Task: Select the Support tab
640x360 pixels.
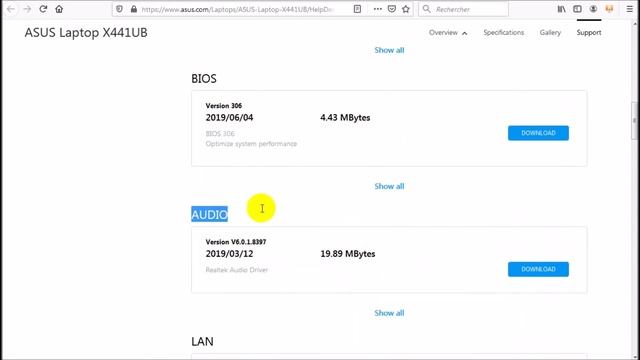Action: click(x=589, y=33)
